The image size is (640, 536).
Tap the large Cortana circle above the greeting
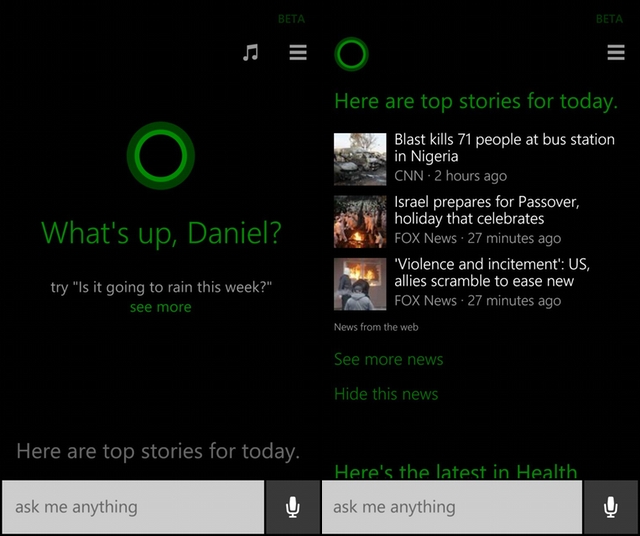[x=160, y=154]
